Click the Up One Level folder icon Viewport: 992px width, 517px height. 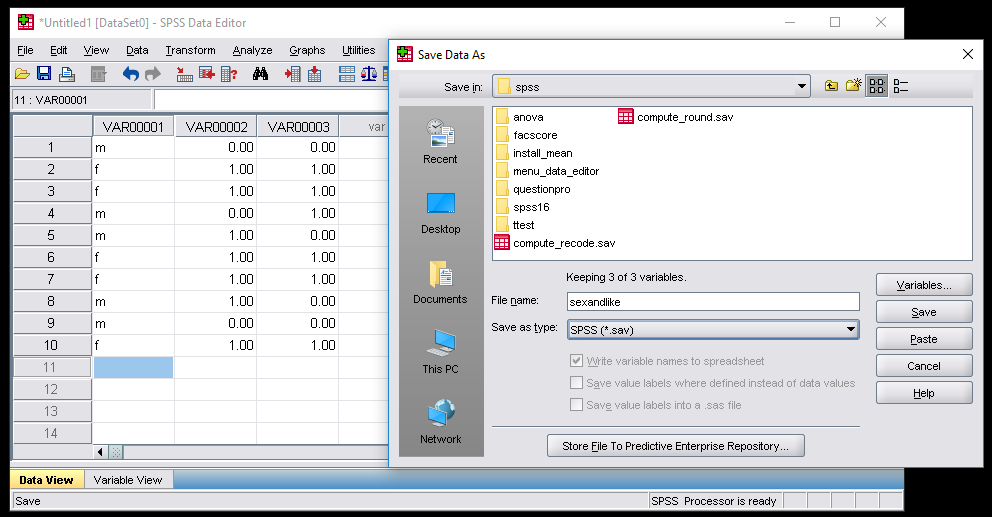tap(831, 87)
